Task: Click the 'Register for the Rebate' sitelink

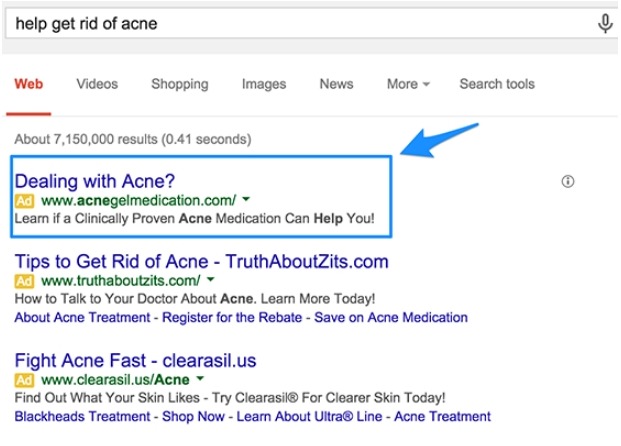Action: [x=232, y=318]
